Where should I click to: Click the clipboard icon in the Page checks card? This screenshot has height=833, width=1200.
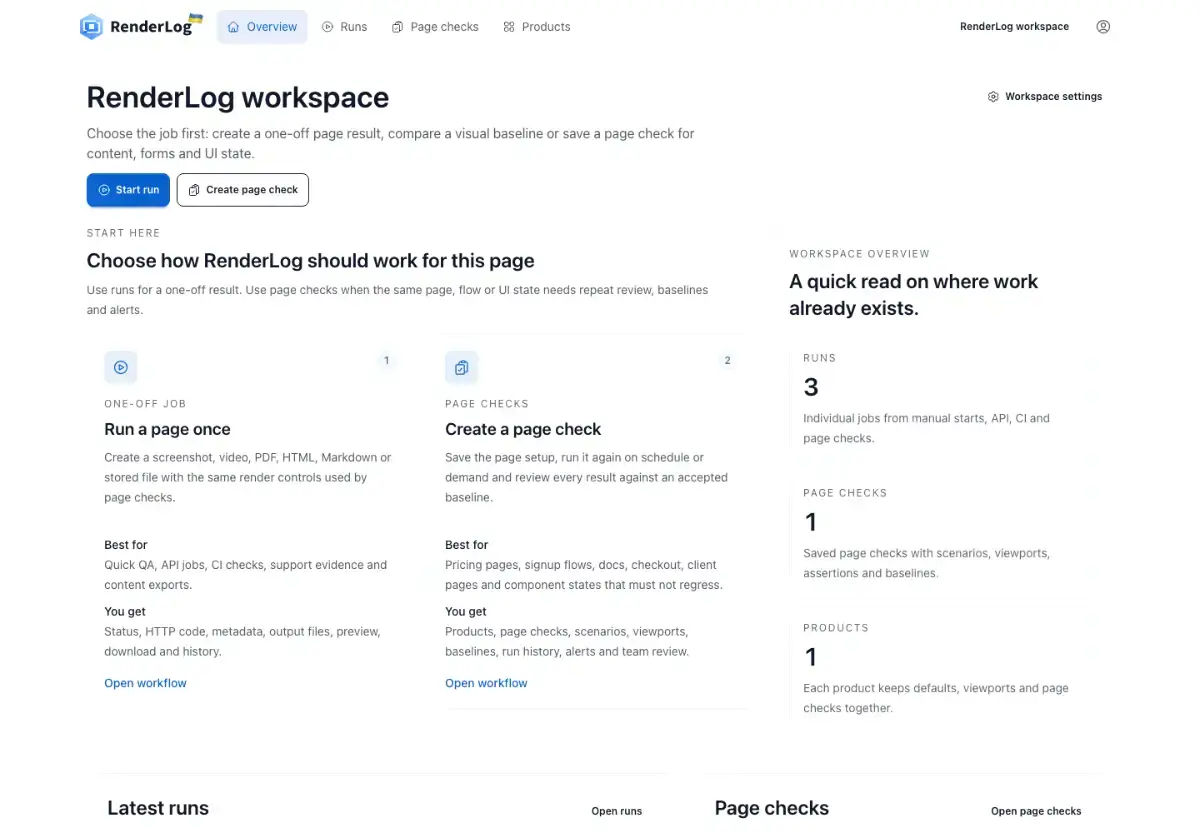(x=461, y=367)
